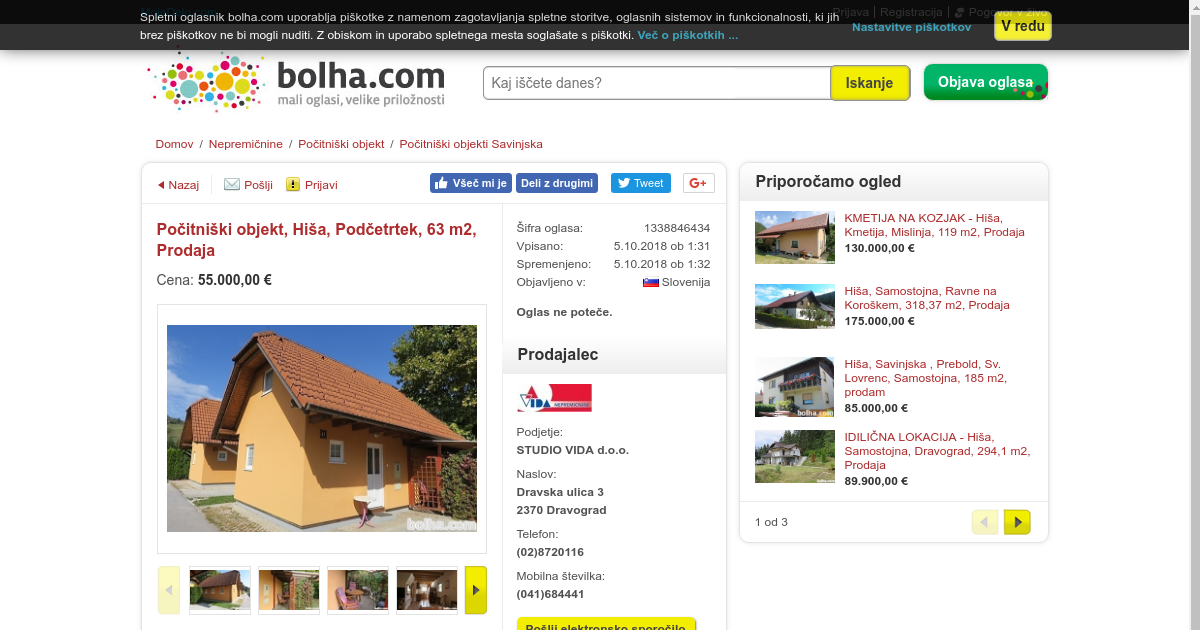Accept cookies with V redu button
The height and width of the screenshot is (630, 1200).
pyautogui.click(x=1023, y=26)
